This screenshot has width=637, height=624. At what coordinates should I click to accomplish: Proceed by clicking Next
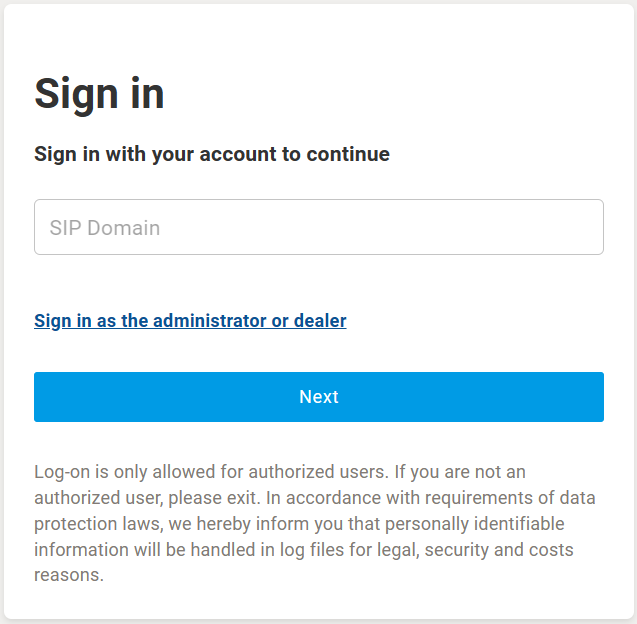click(x=318, y=397)
